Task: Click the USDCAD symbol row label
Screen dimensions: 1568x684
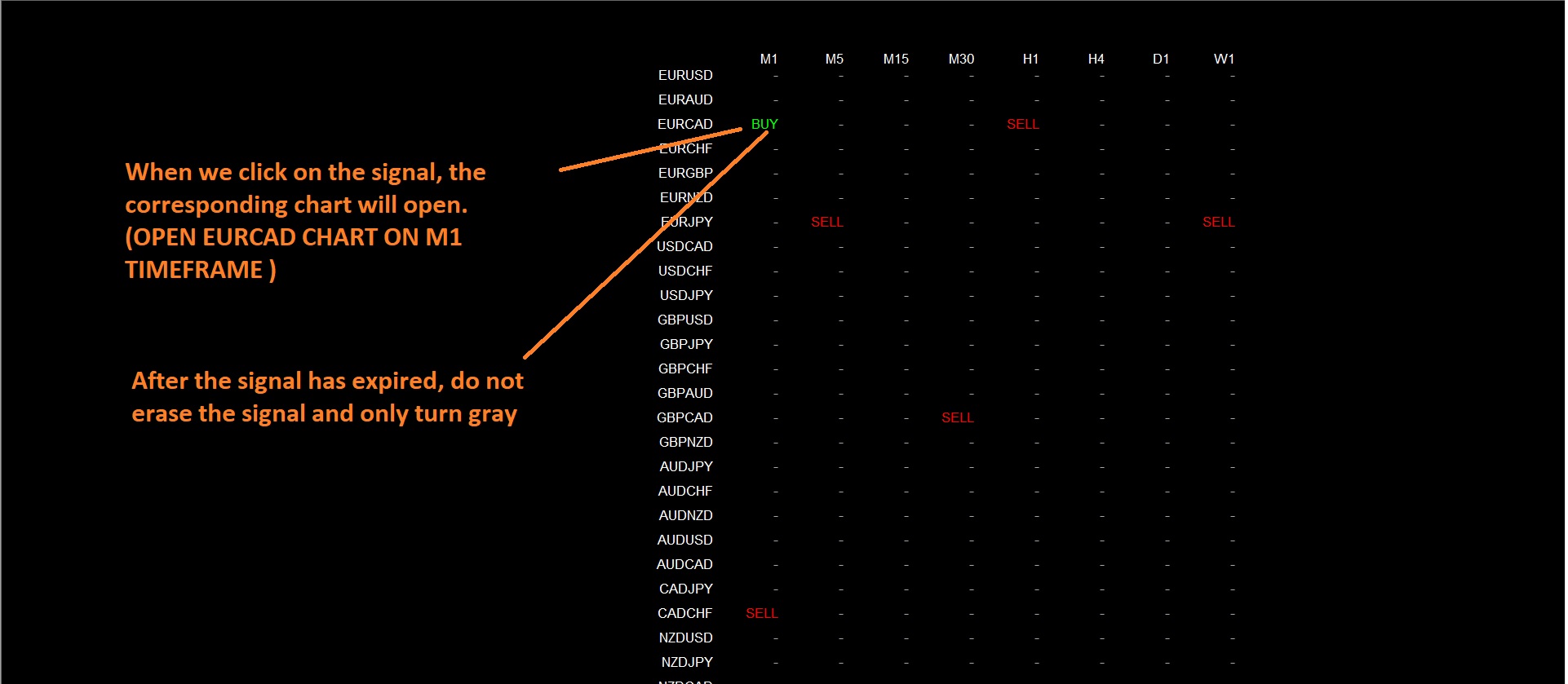Action: (684, 246)
